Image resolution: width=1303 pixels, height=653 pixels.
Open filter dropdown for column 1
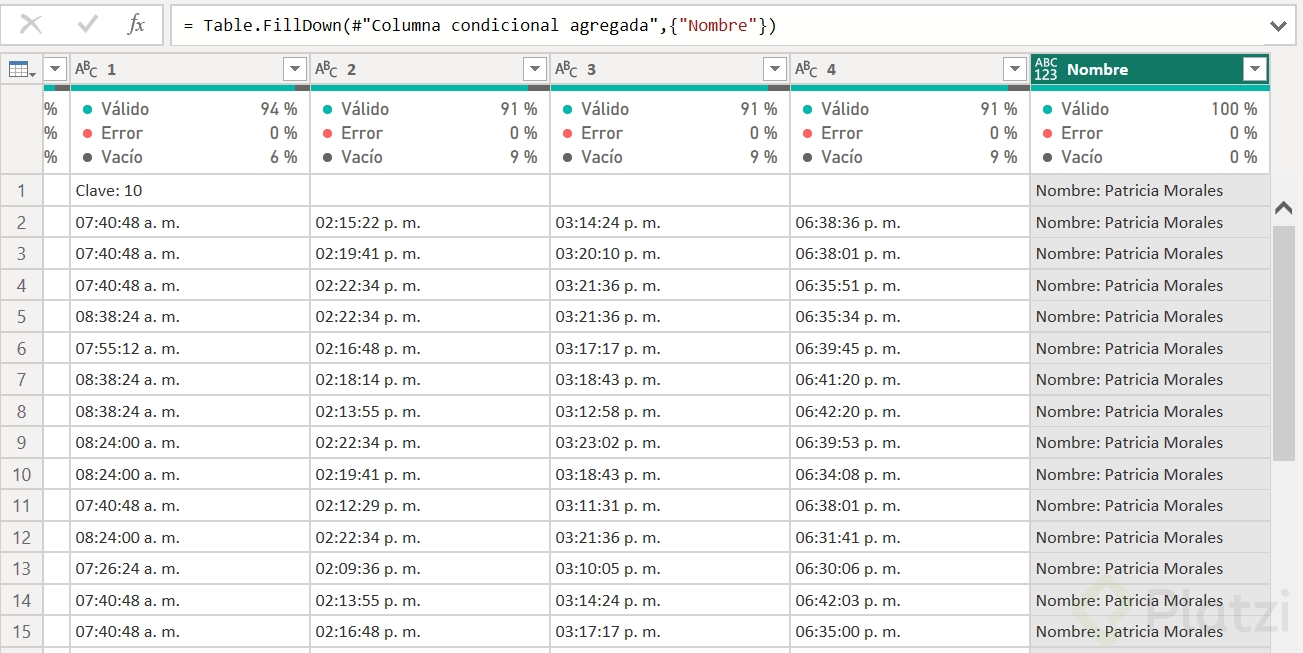point(295,69)
